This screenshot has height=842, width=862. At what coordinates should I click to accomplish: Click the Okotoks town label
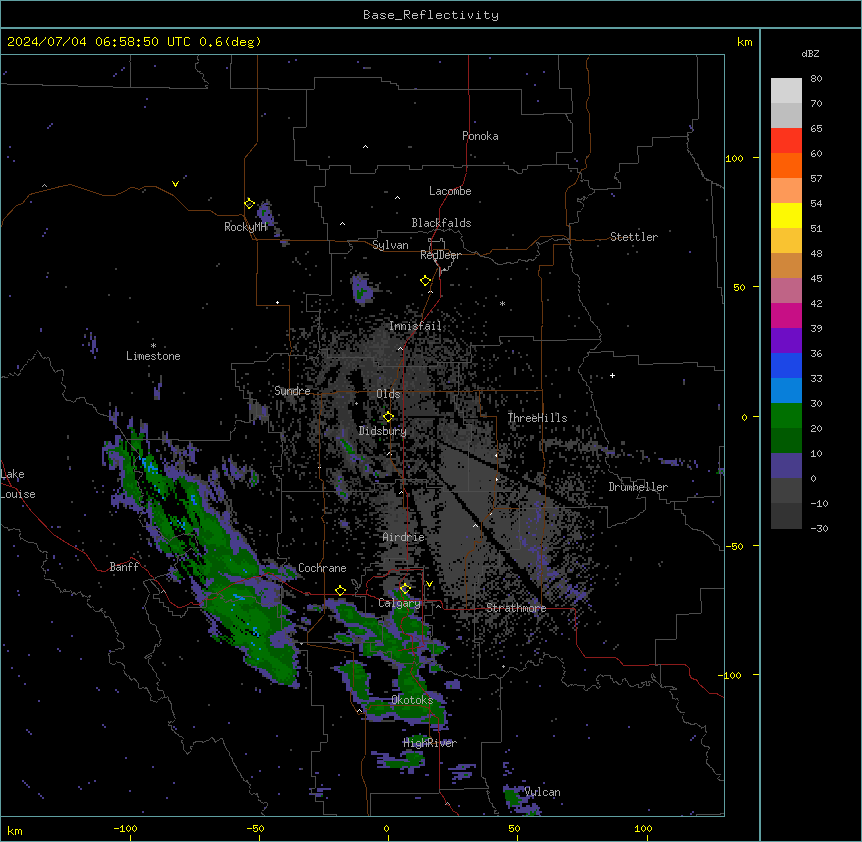pos(412,700)
